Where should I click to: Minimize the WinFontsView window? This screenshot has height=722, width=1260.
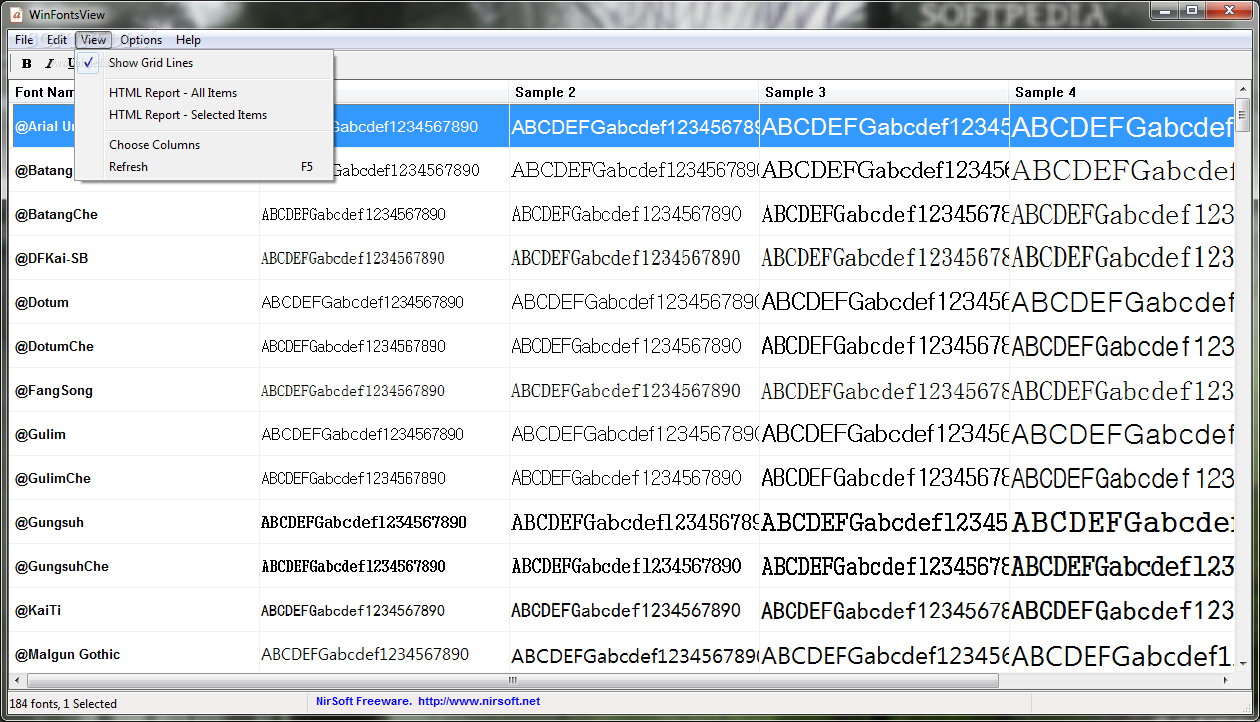point(1163,10)
